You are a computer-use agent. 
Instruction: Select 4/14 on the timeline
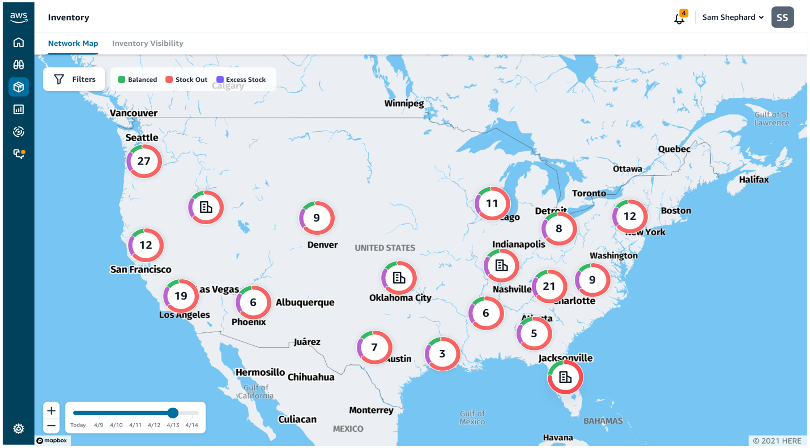point(192,425)
